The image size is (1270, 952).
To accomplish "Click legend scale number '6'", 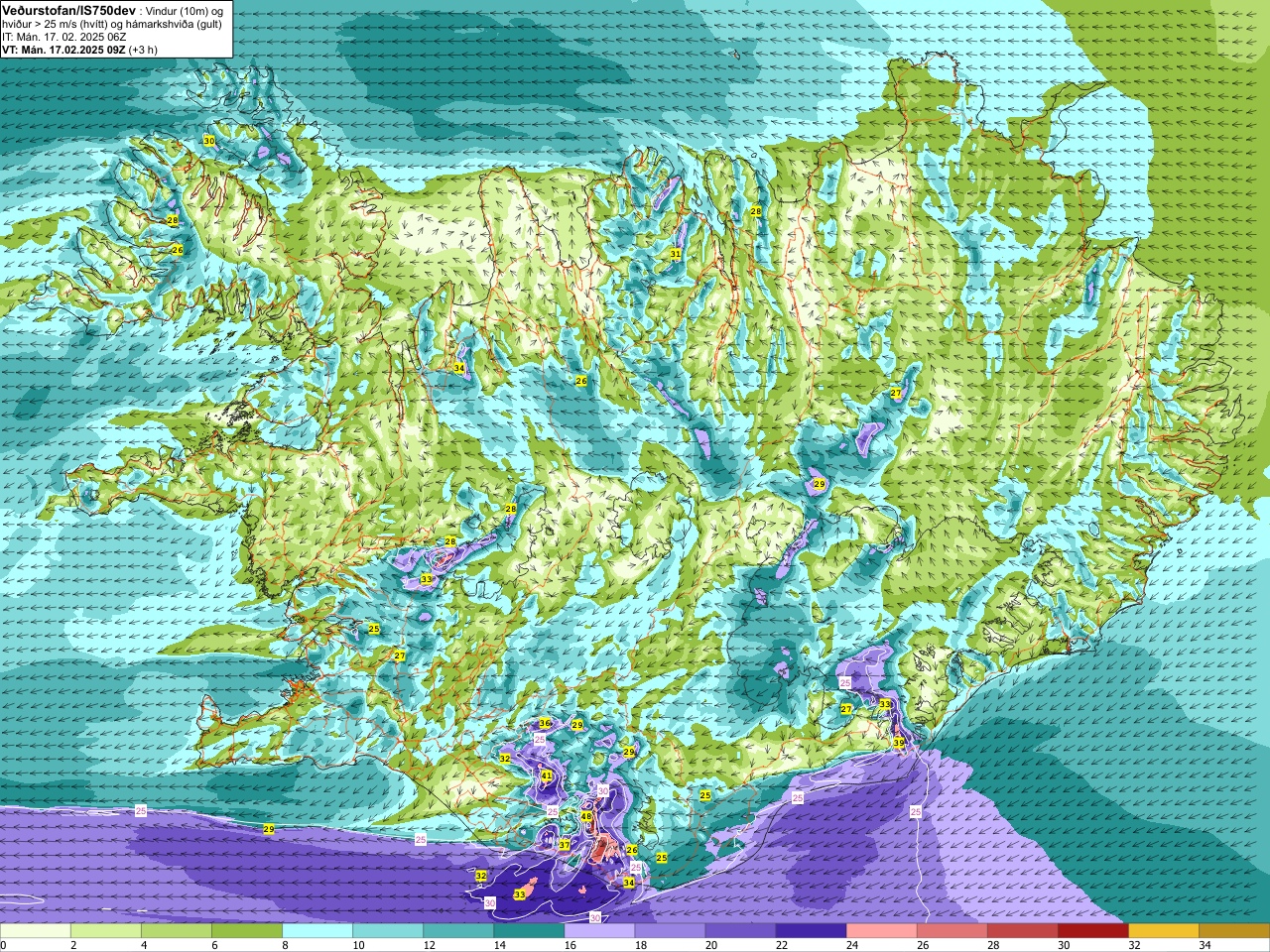I will 214,945.
